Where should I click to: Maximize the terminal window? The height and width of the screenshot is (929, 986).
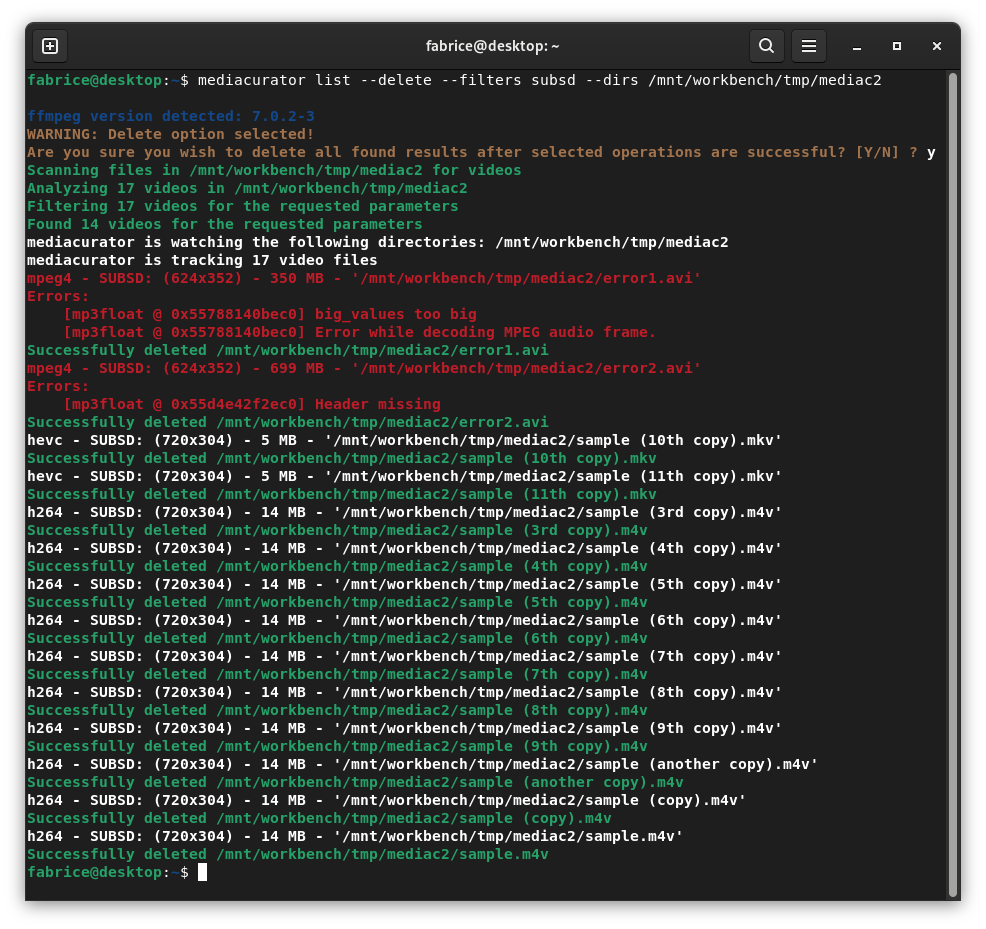(897, 46)
